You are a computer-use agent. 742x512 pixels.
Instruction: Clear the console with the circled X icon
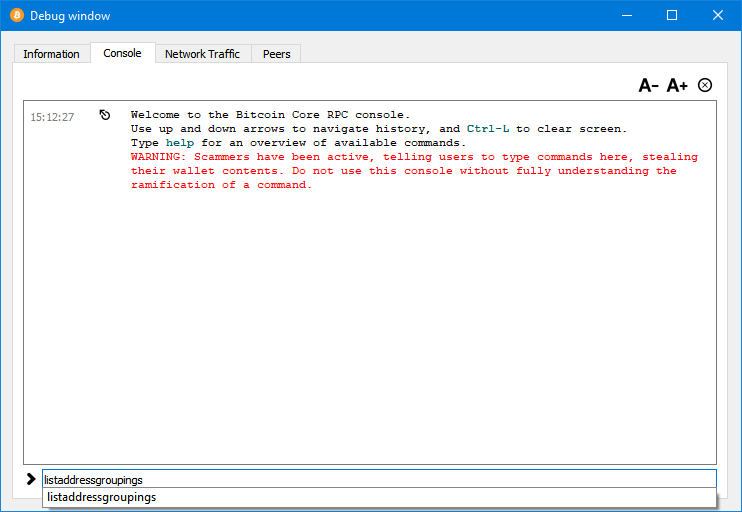click(705, 85)
